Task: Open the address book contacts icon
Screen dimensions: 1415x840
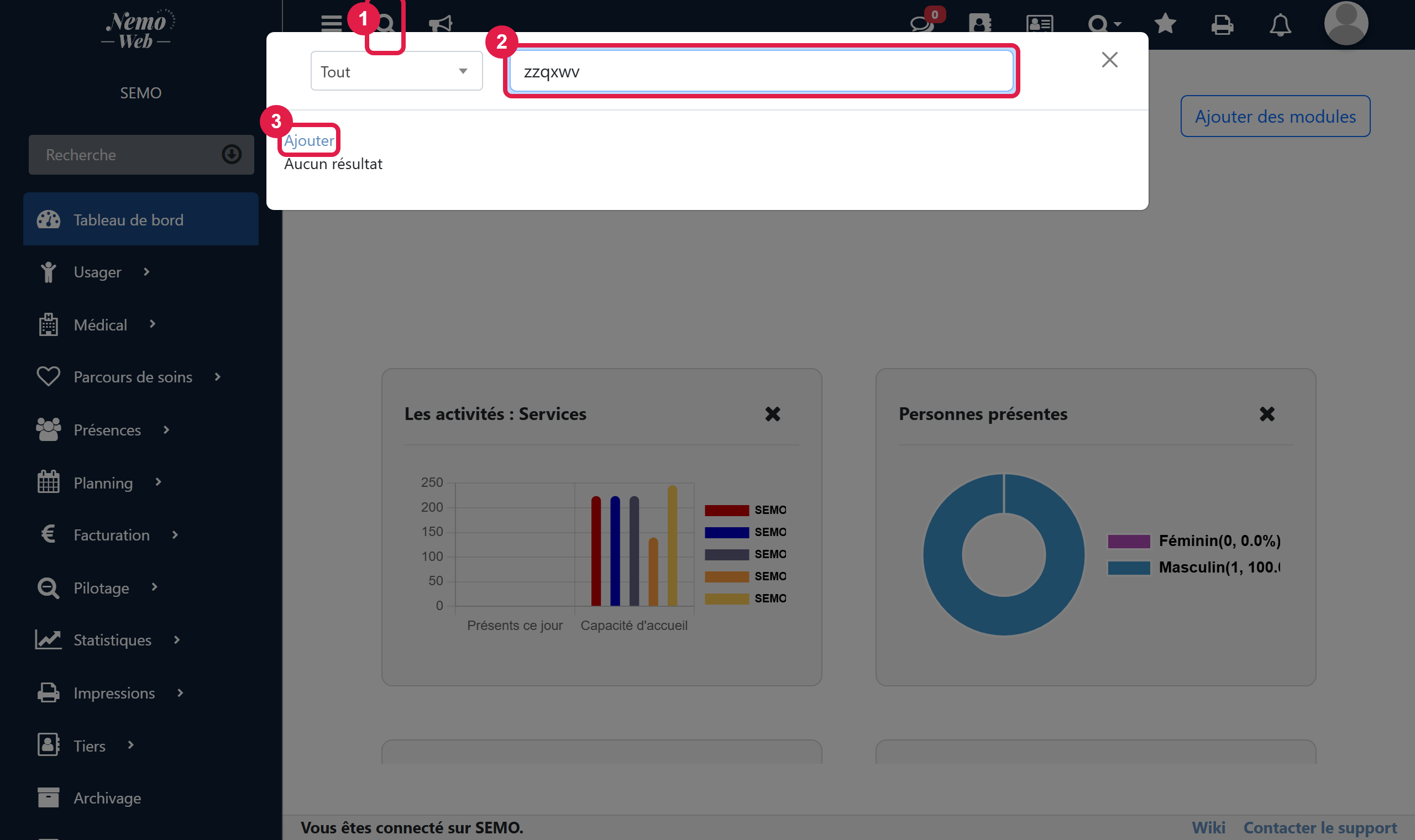Action: coord(980,24)
